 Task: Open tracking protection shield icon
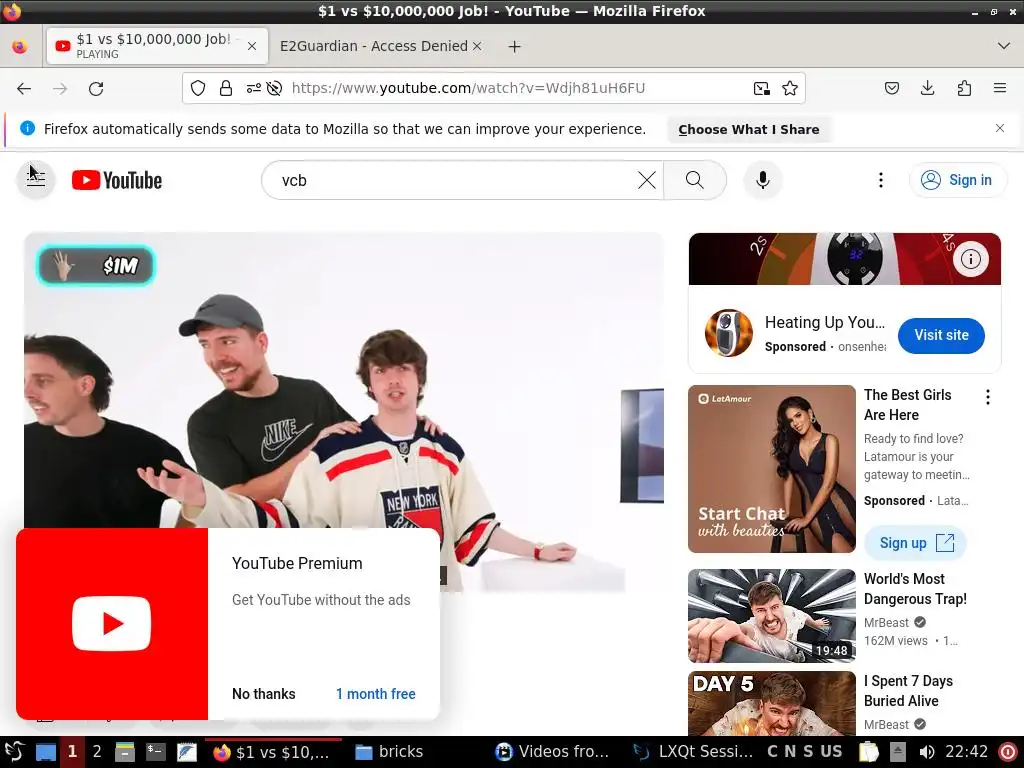pyautogui.click(x=198, y=88)
